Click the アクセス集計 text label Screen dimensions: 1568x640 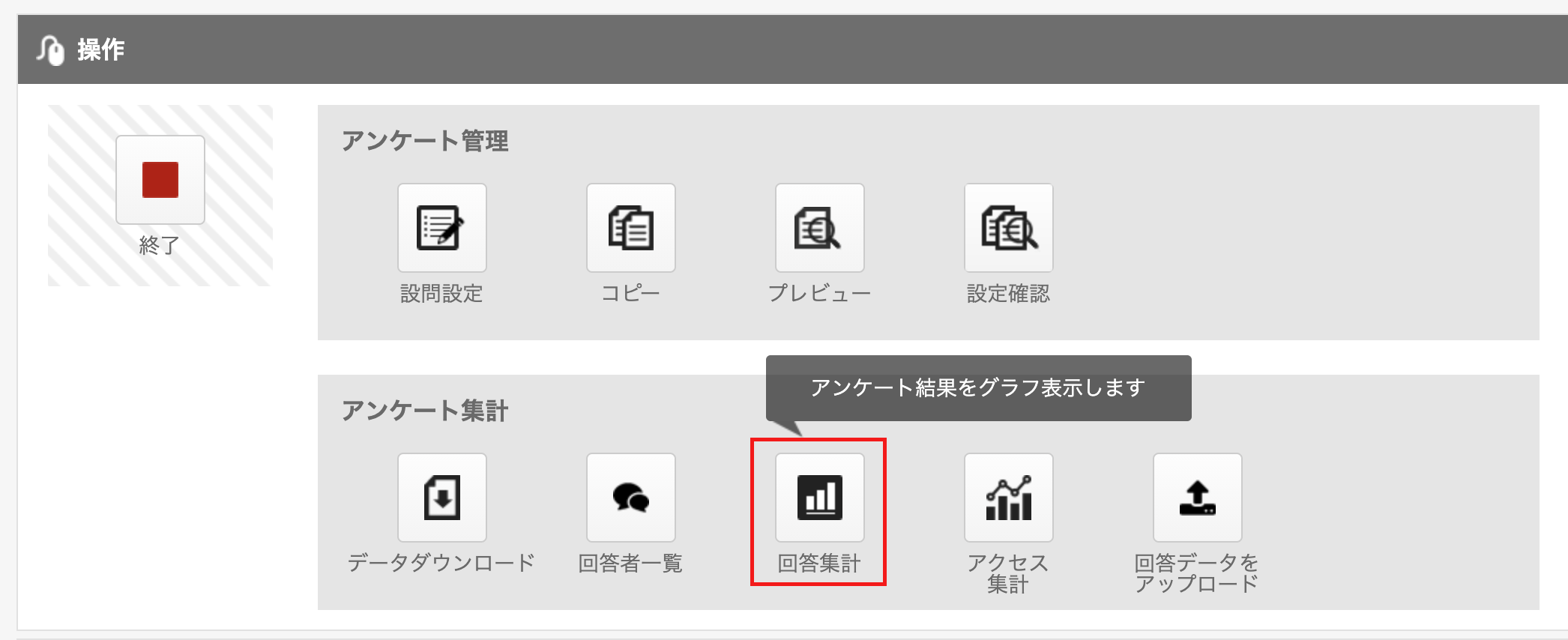point(1008,573)
